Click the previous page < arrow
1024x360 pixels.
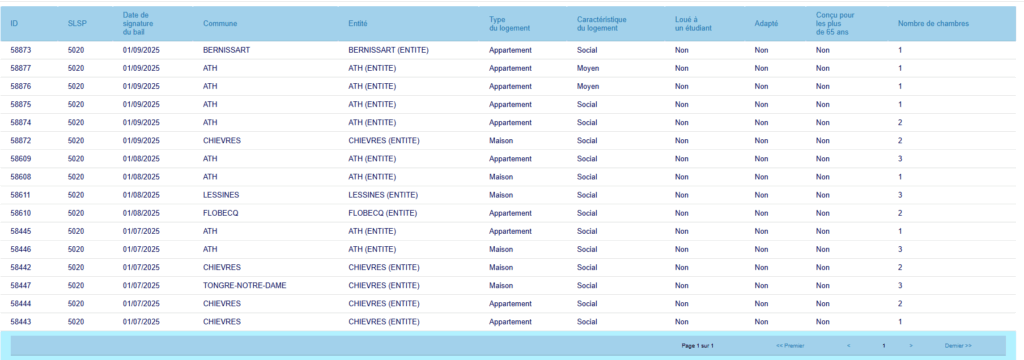pos(848,346)
